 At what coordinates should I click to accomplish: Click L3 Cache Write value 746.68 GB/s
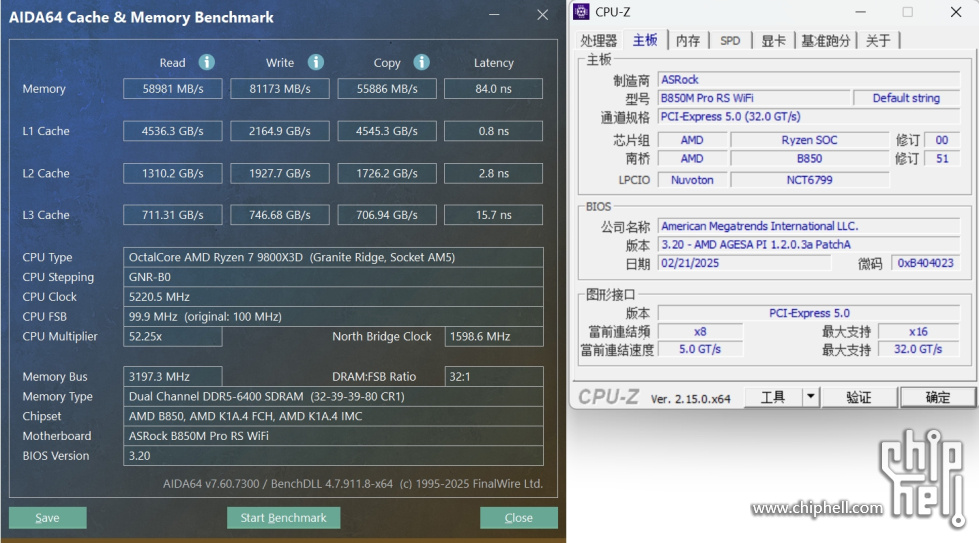pyautogui.click(x=280, y=215)
